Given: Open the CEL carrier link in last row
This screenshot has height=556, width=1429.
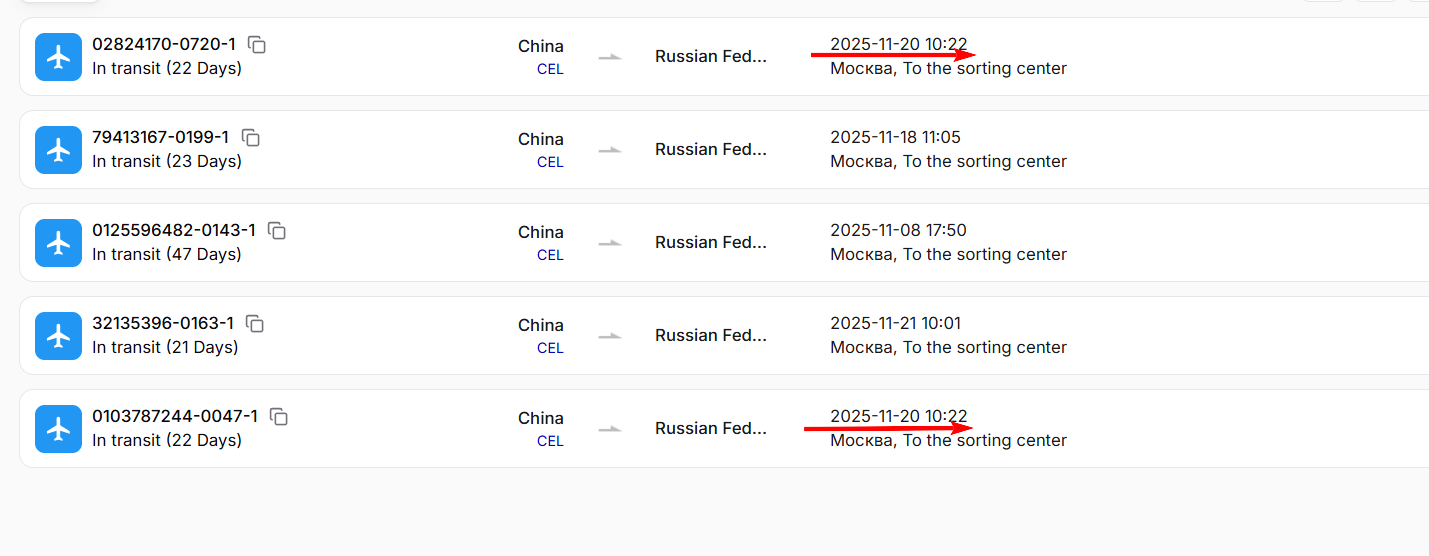Looking at the screenshot, I should [x=550, y=442].
